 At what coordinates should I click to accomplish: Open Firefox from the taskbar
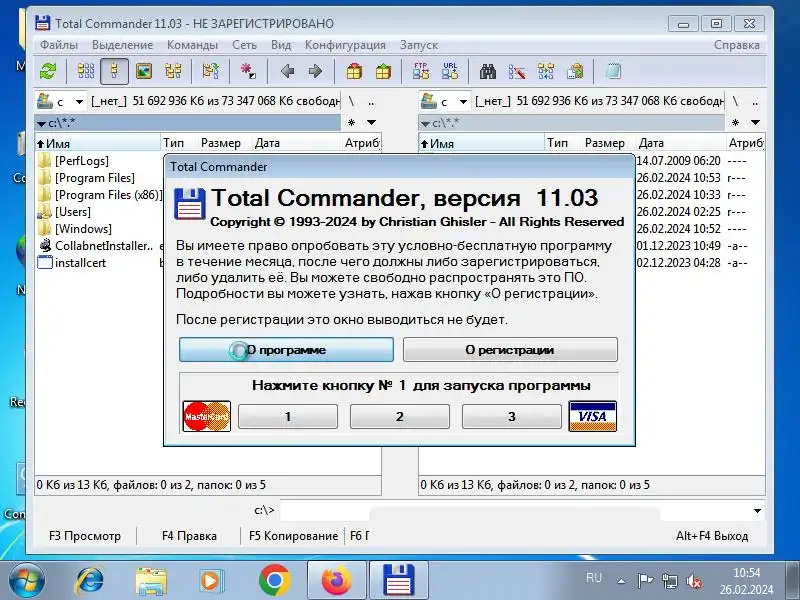(337, 580)
